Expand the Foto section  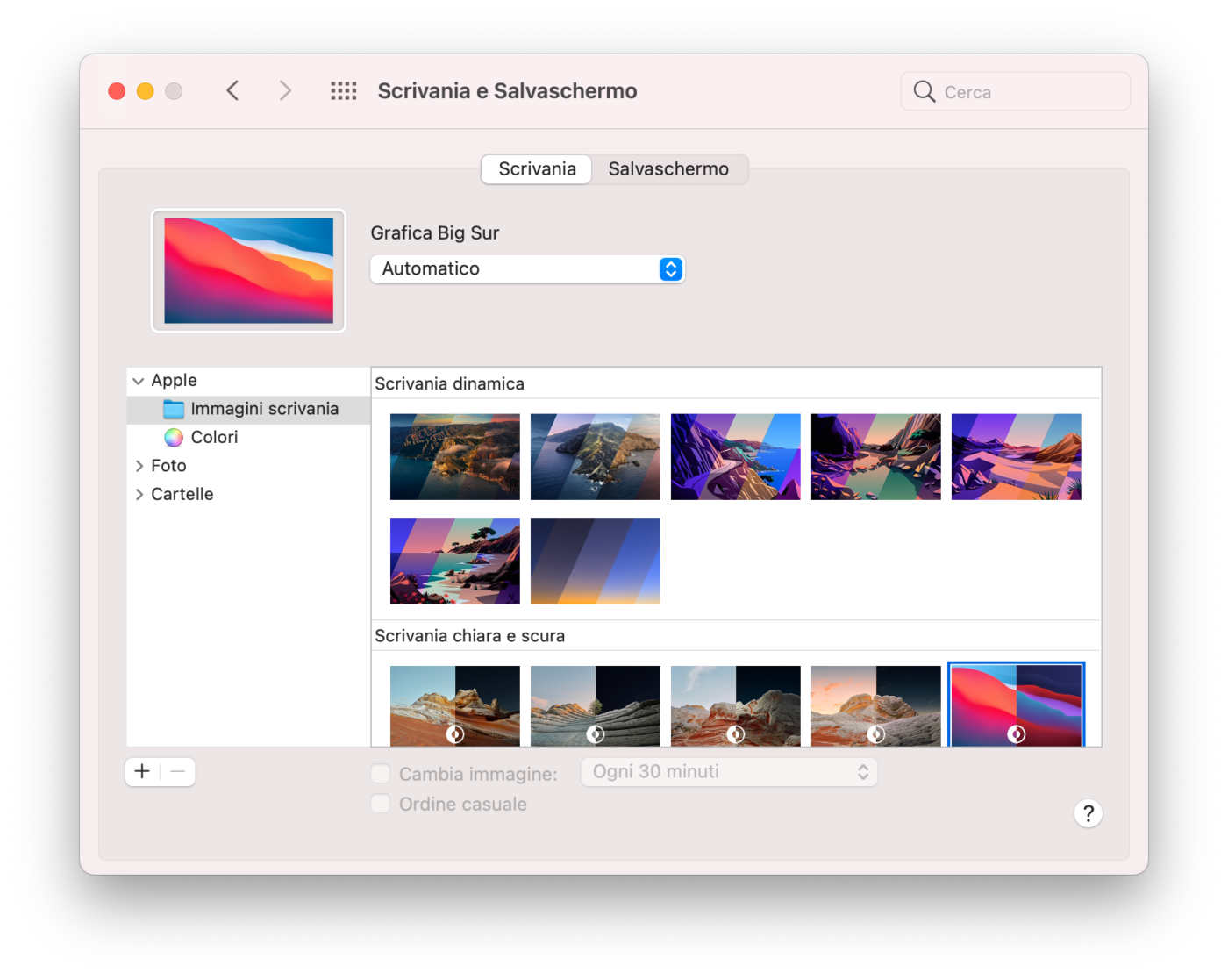tap(139, 466)
